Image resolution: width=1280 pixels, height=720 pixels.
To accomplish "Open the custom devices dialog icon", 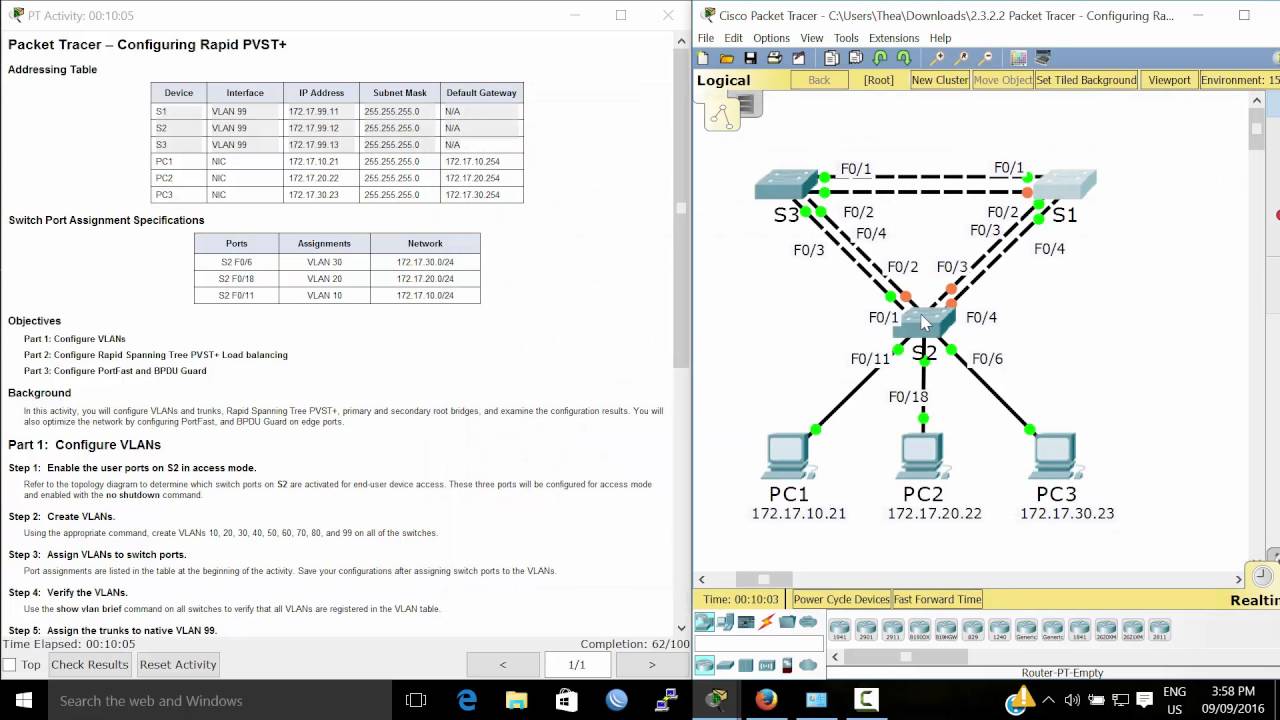I will coord(1043,58).
